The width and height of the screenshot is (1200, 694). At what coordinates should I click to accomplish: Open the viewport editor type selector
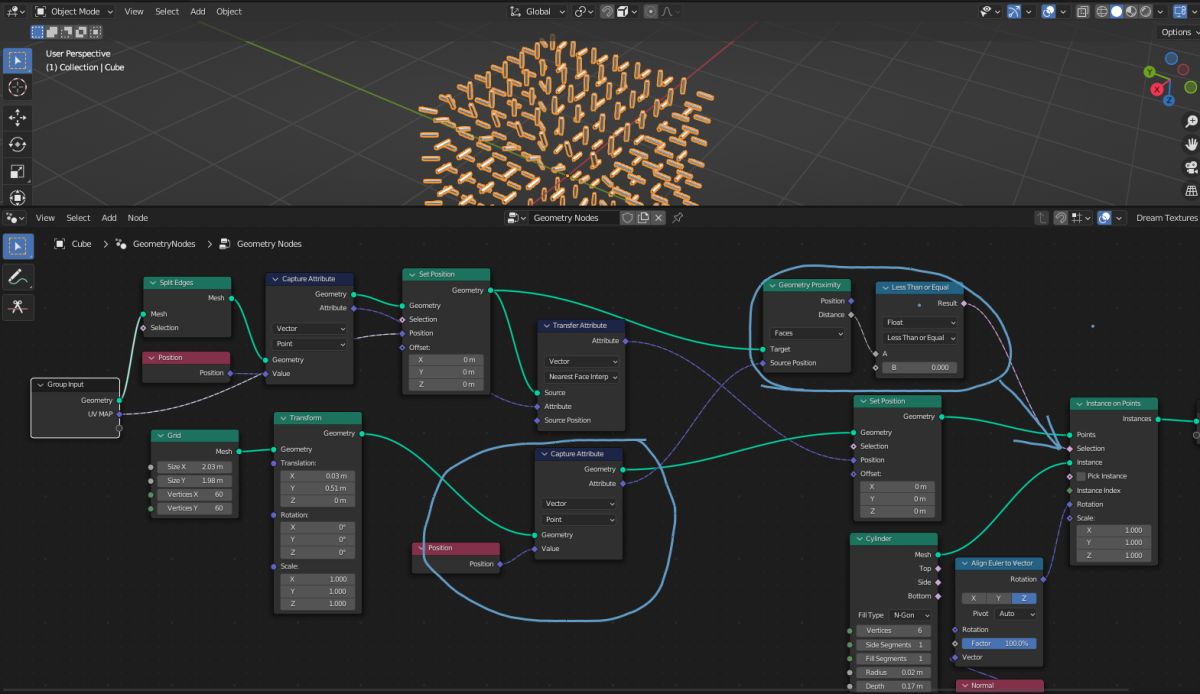point(15,11)
